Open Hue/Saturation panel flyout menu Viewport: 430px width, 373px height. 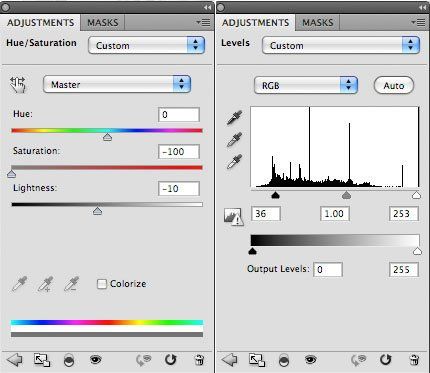203,22
